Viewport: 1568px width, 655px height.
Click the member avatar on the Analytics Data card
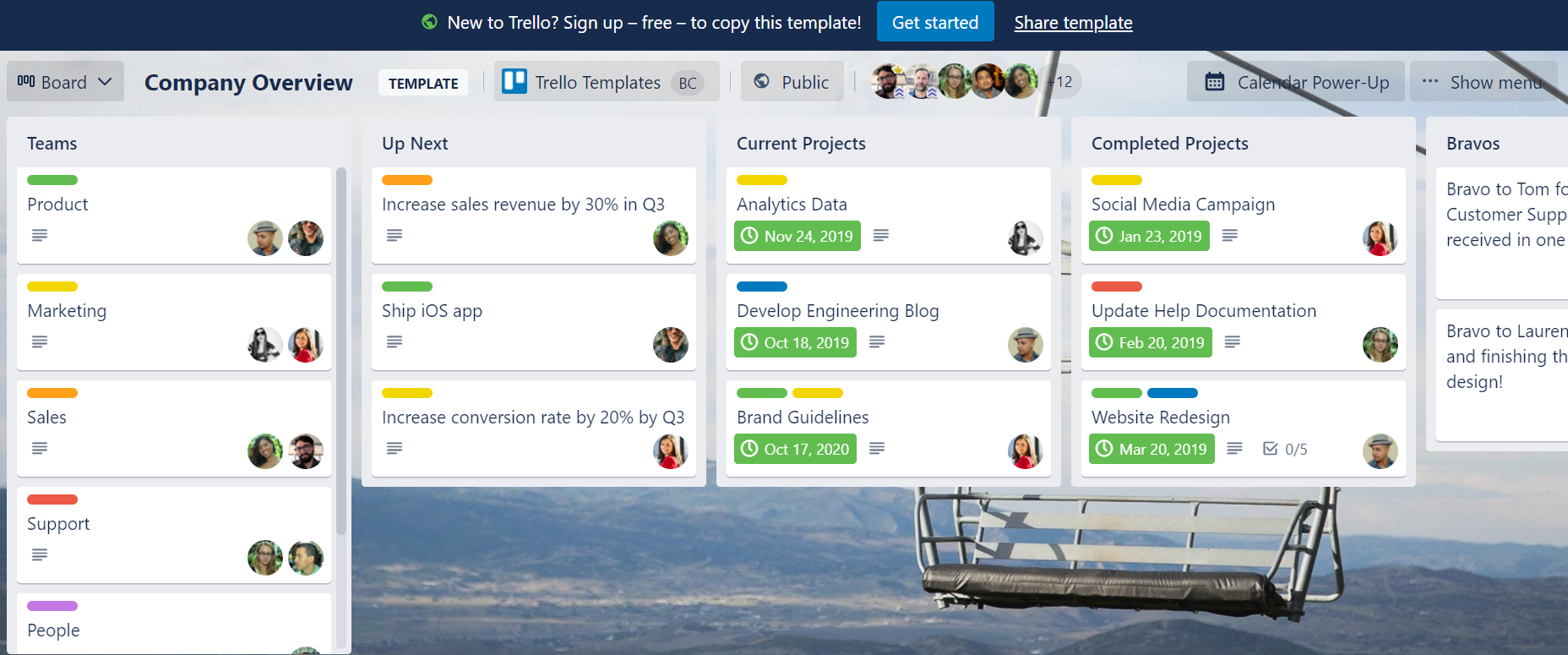click(1025, 238)
